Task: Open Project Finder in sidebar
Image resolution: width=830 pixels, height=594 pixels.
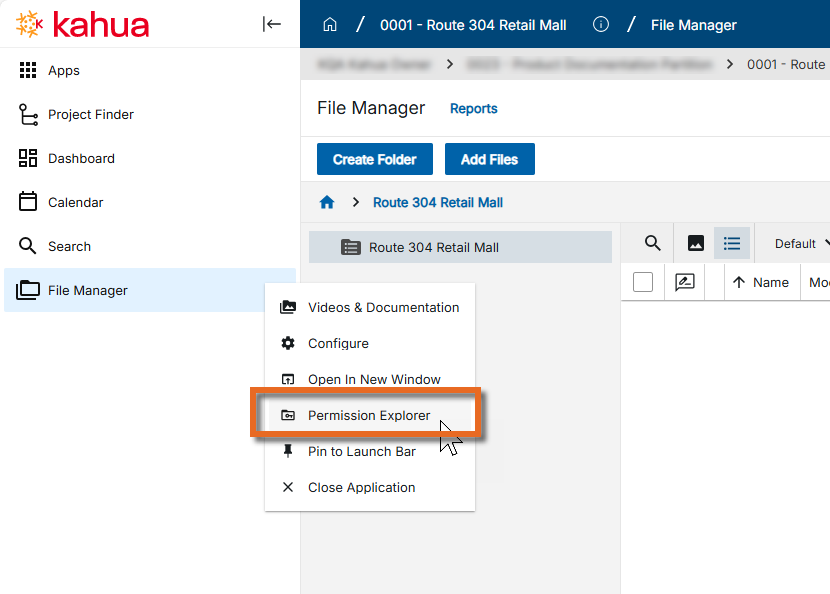Action: [x=90, y=115]
